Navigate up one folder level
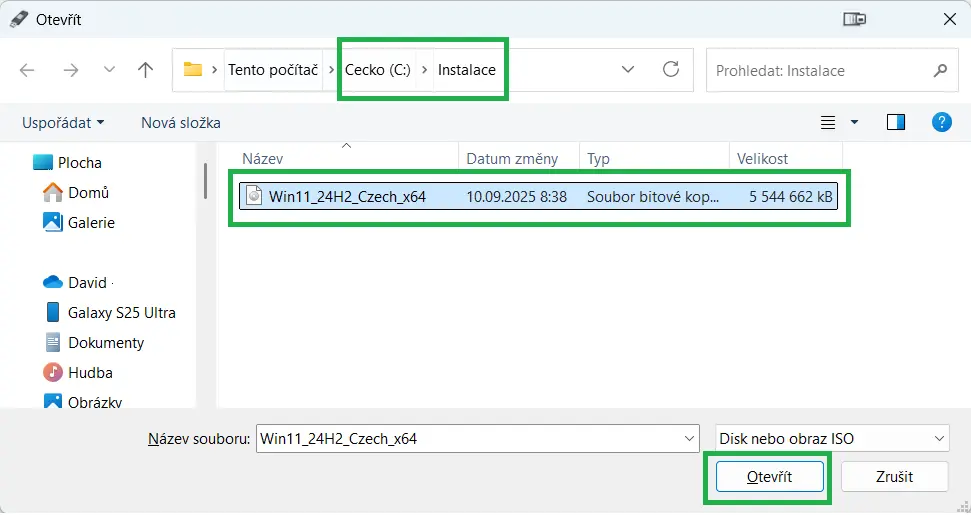 pos(145,70)
